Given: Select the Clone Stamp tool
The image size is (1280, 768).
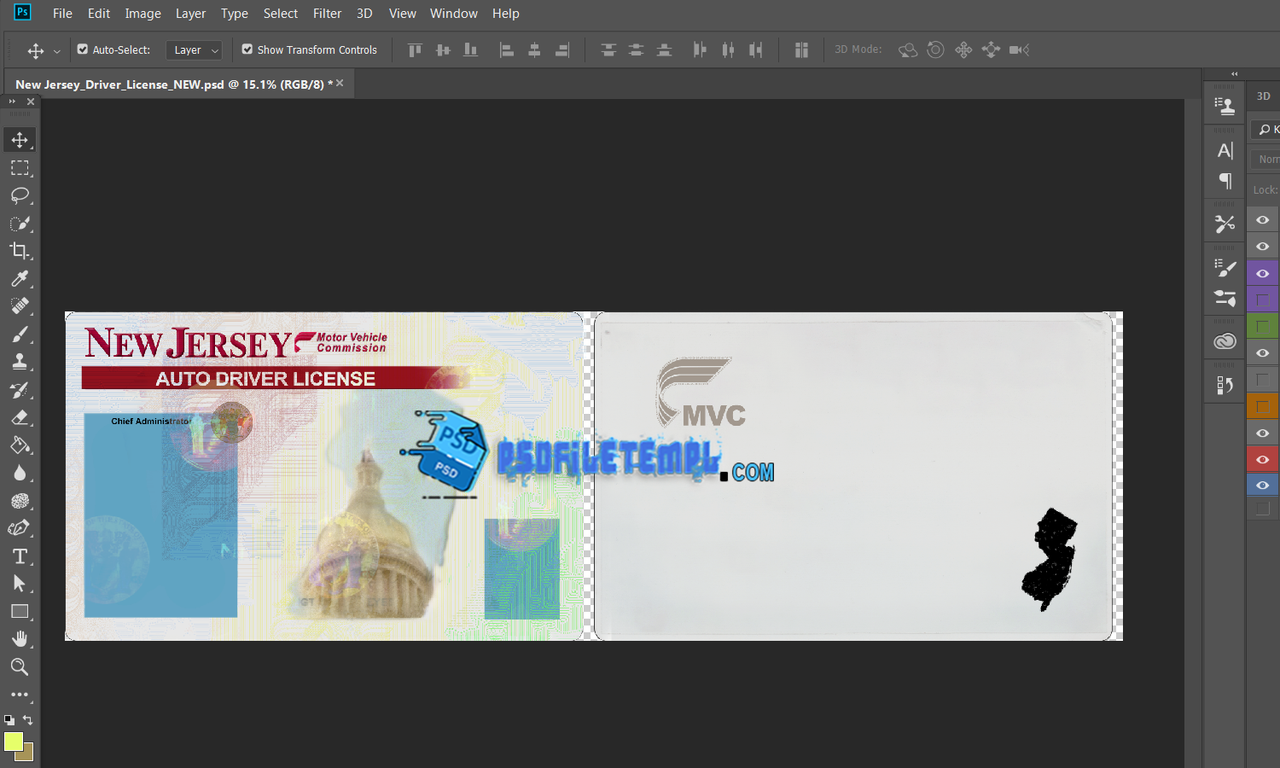Looking at the screenshot, I should pyautogui.click(x=19, y=362).
